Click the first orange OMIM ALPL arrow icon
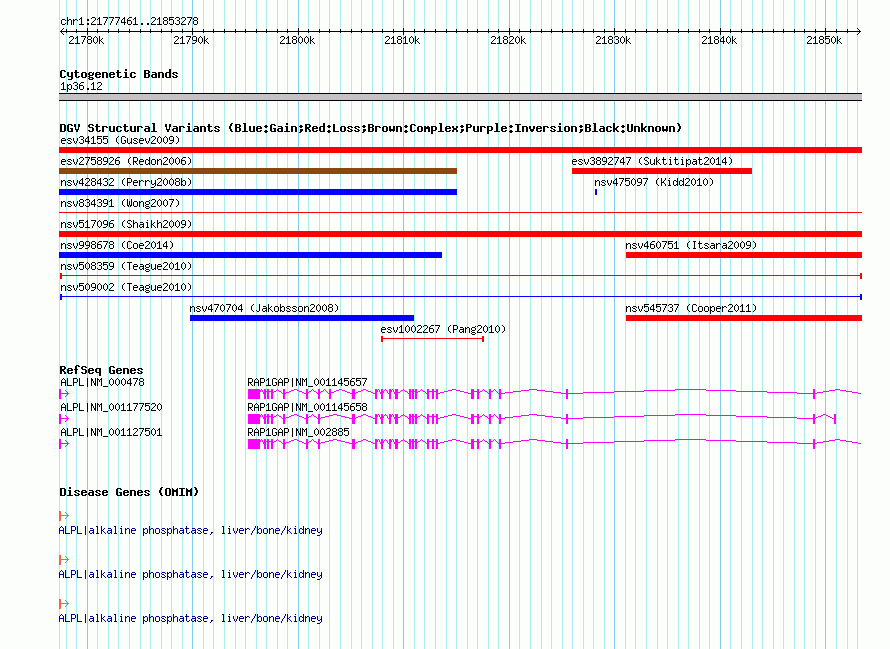The image size is (890, 649). 64,516
